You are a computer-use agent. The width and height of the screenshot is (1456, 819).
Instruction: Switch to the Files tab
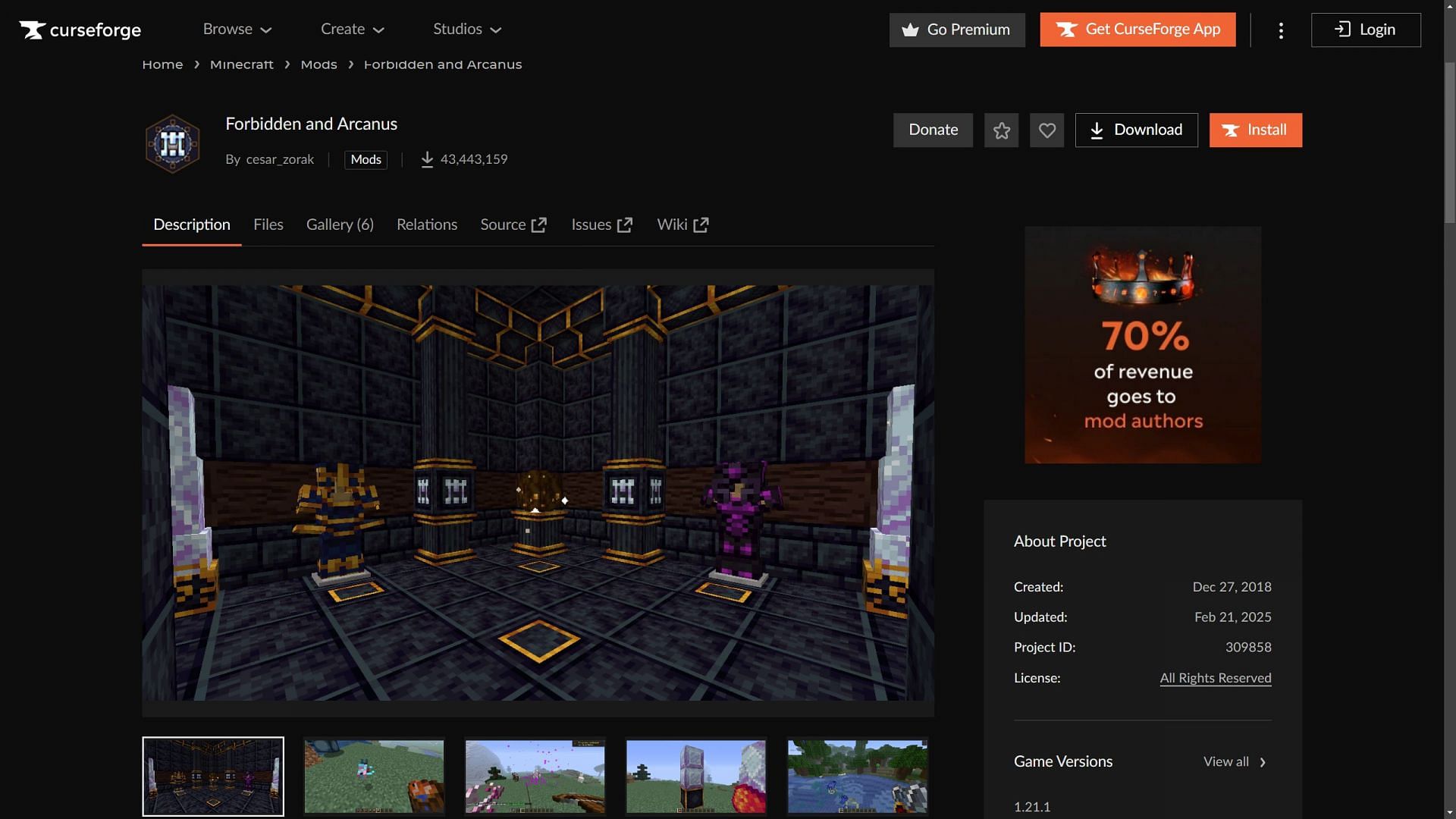tap(267, 224)
